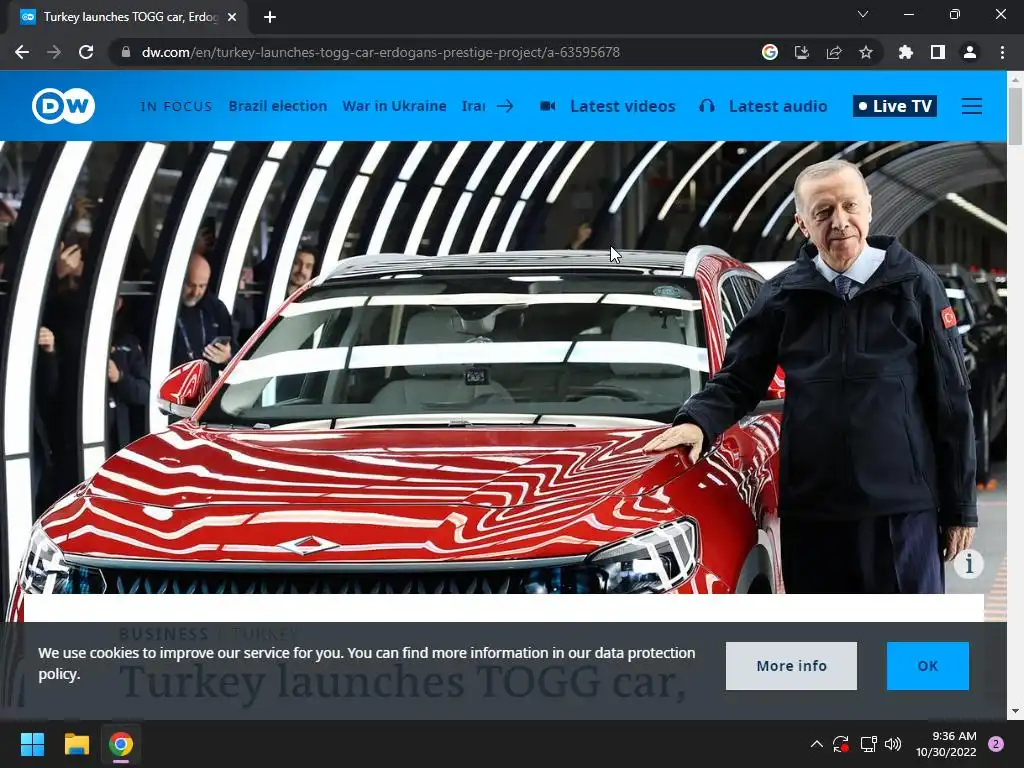Viewport: 1024px width, 768px height.
Task: Toggle the browser side panel
Action: [938, 52]
